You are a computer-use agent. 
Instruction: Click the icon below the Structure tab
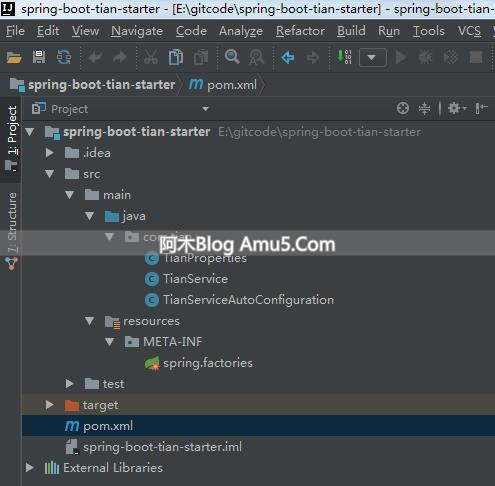pyautogui.click(x=11, y=264)
